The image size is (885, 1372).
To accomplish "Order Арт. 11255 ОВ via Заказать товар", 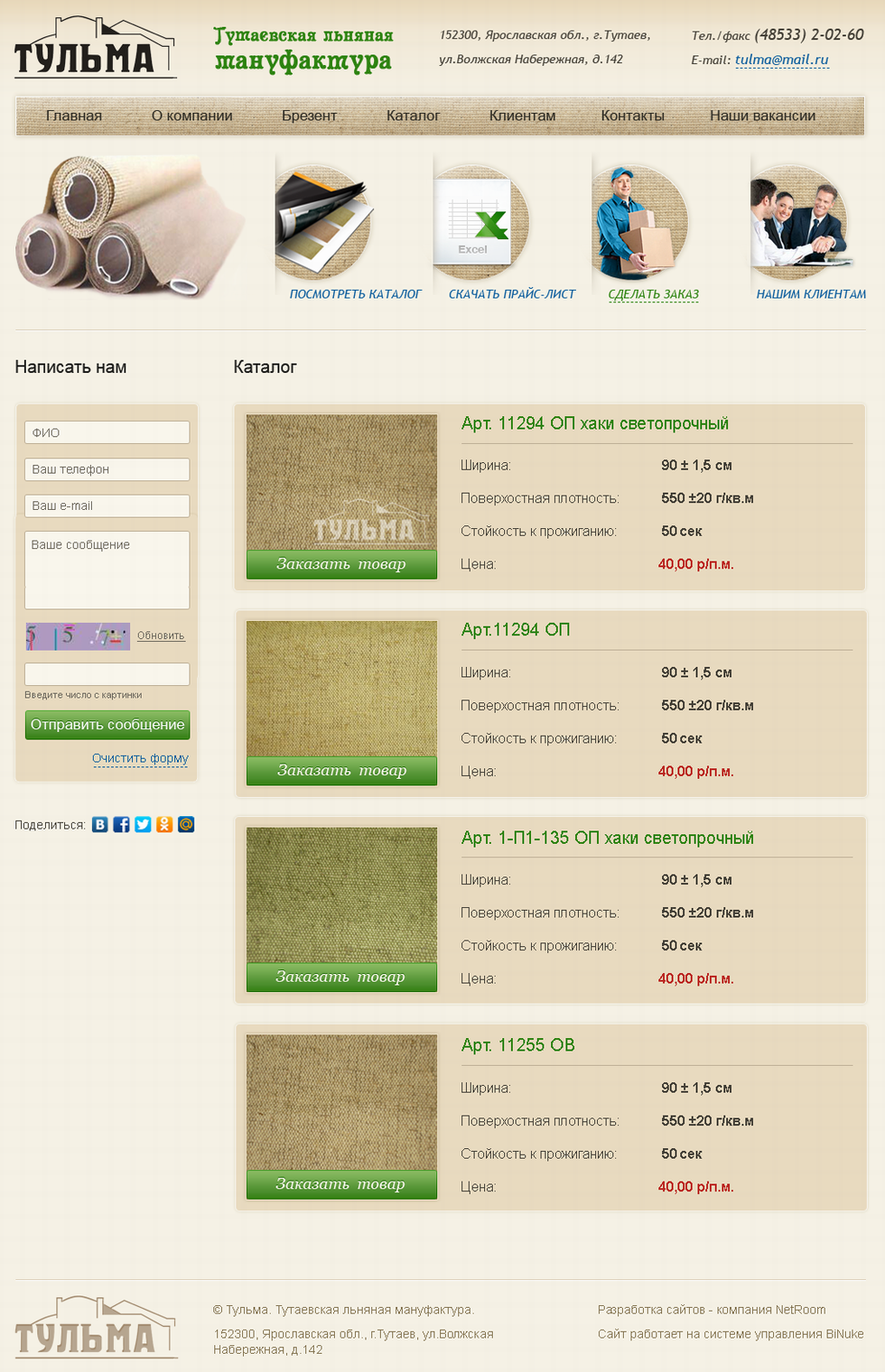I will pyautogui.click(x=341, y=1184).
